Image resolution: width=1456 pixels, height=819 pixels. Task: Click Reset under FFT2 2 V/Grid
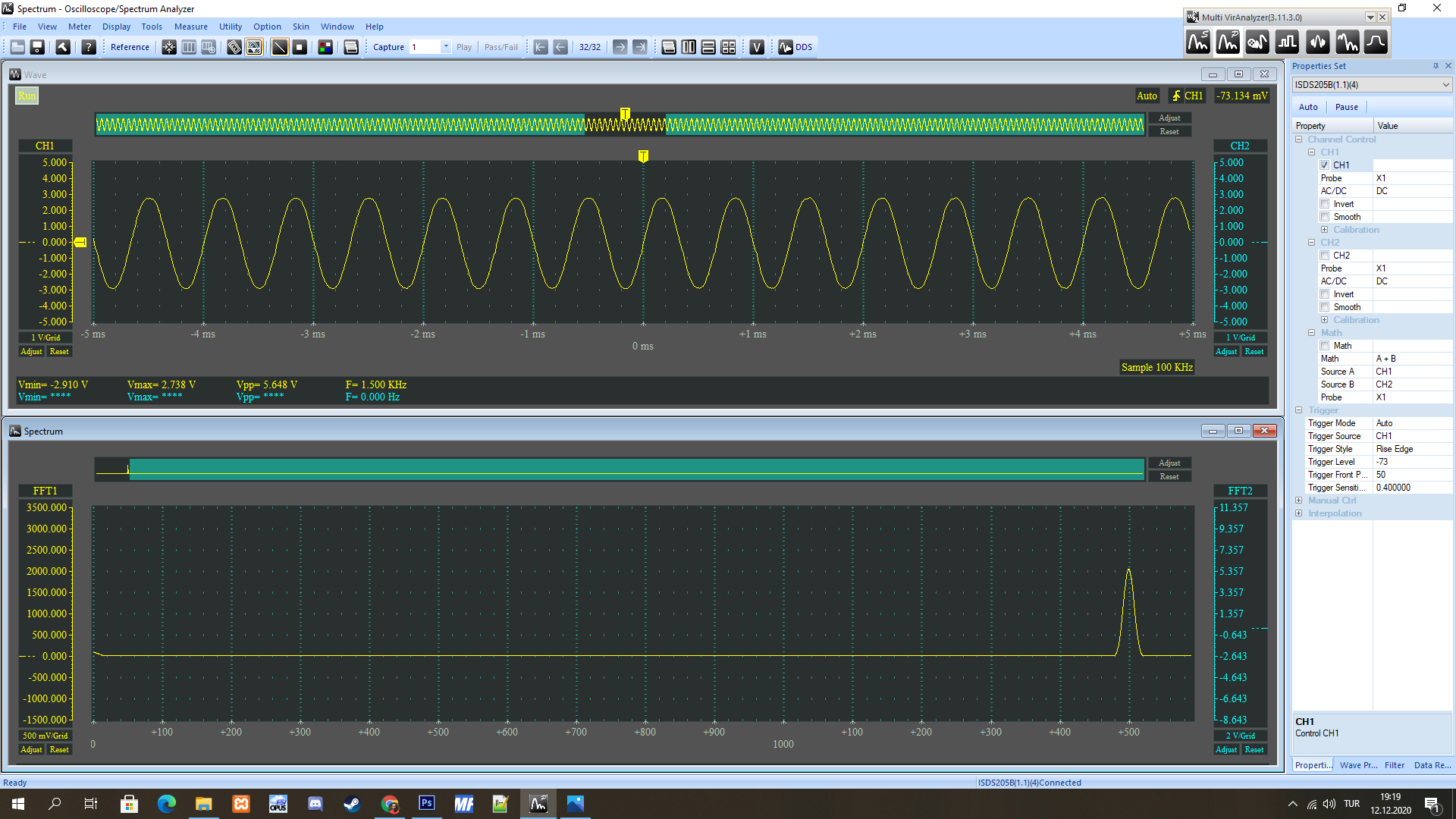(x=1254, y=749)
